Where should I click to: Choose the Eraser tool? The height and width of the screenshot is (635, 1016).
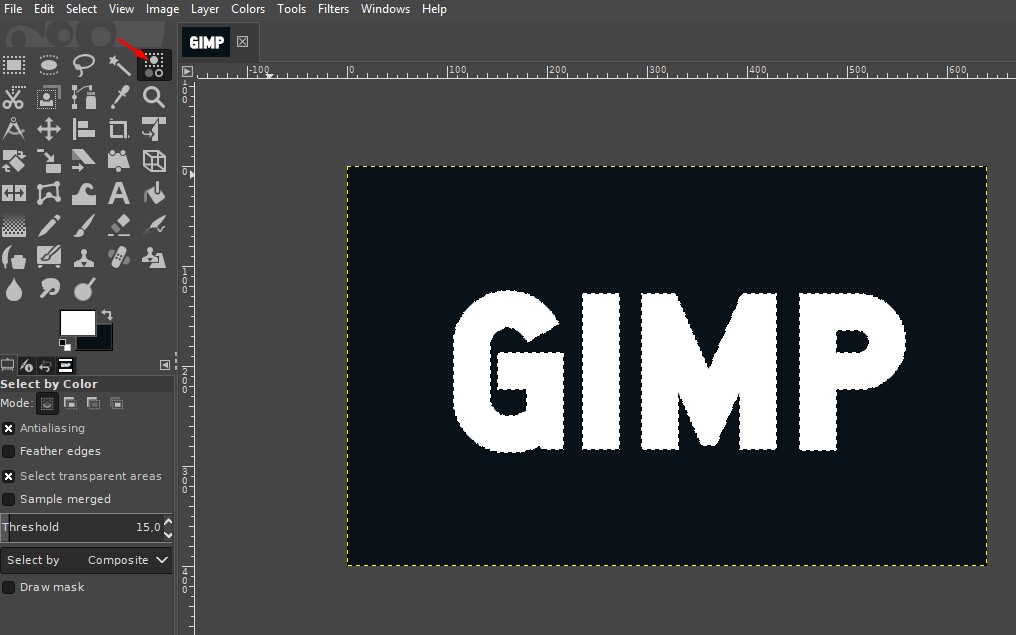(119, 225)
